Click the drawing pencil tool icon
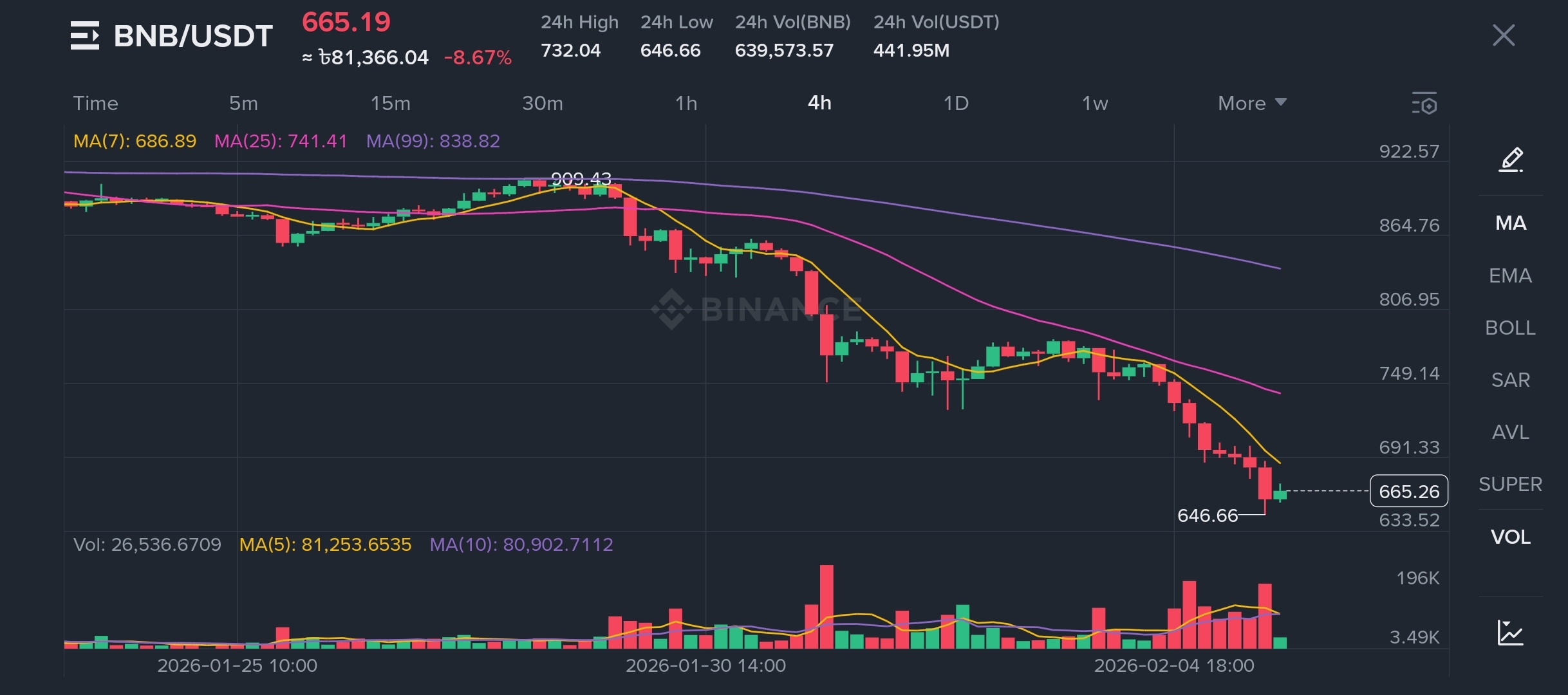The width and height of the screenshot is (1568, 695). pos(1511,160)
